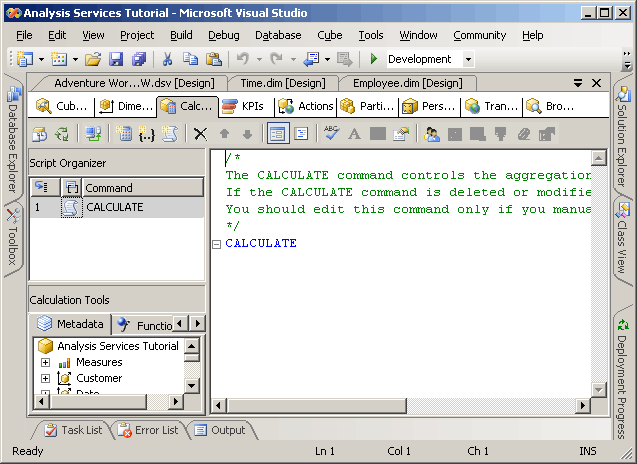Select the Metadata tab
The image size is (637, 464).
(x=70, y=324)
